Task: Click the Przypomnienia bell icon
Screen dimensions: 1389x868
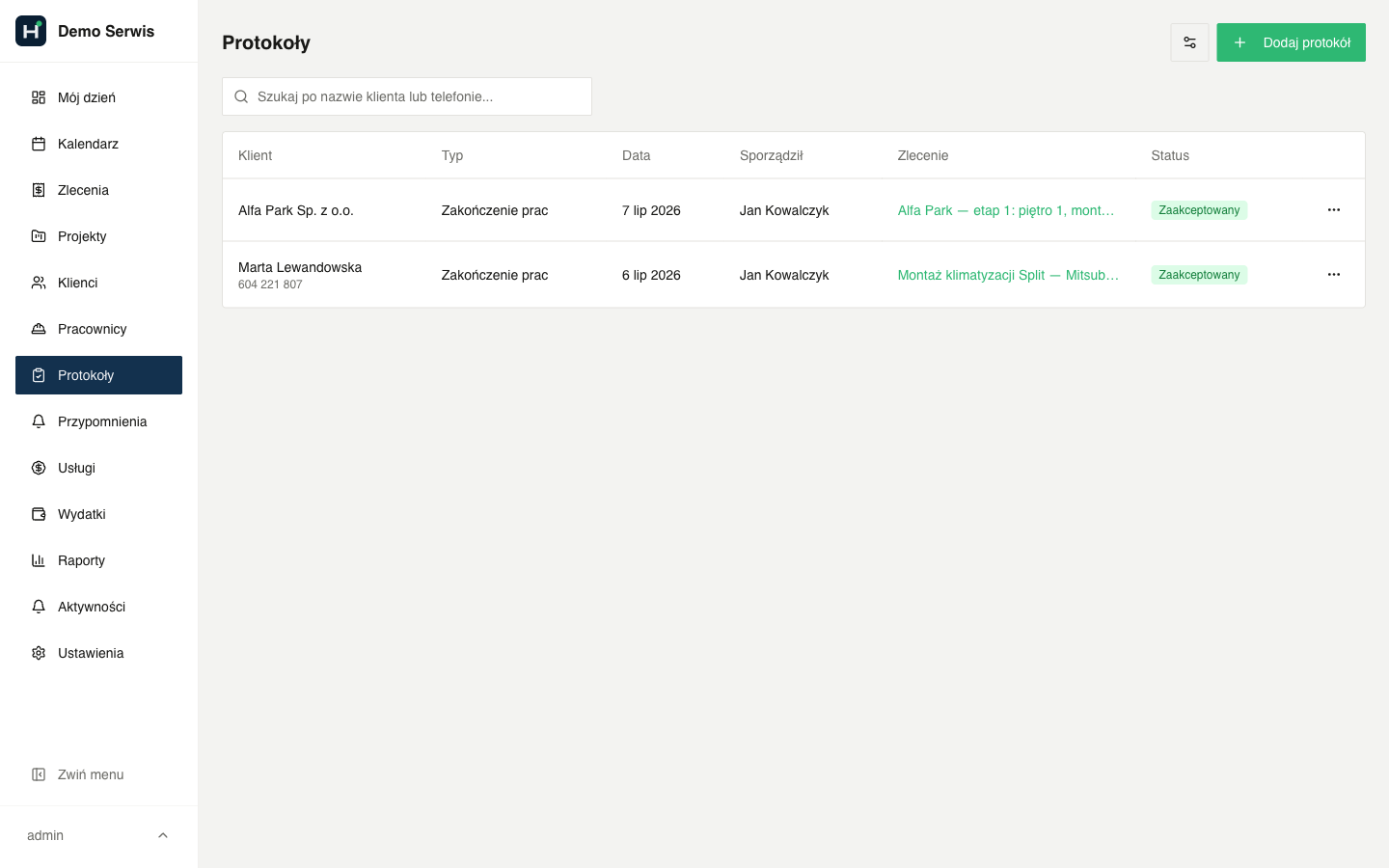Action: coord(39,421)
